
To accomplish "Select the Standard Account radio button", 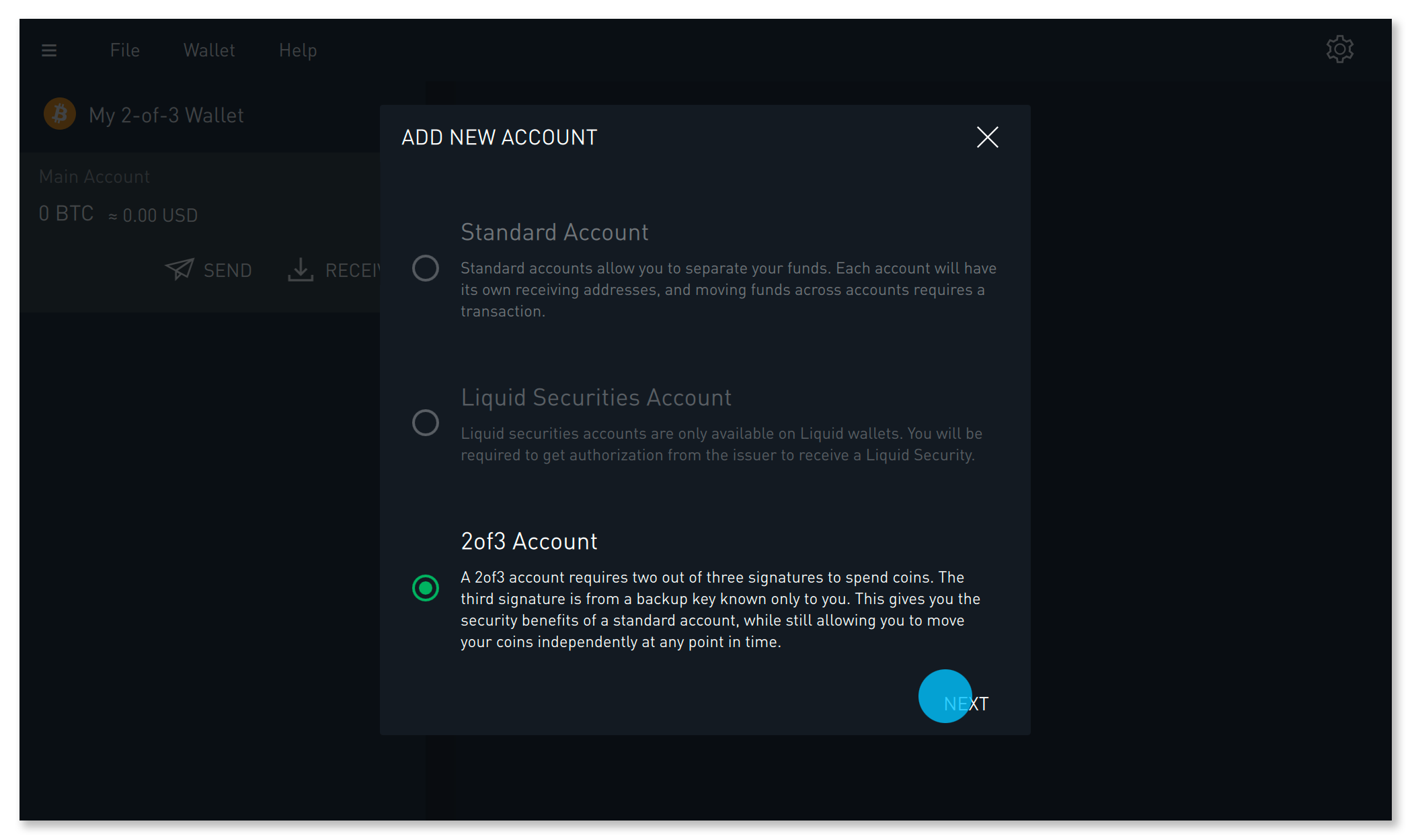I will pos(426,268).
